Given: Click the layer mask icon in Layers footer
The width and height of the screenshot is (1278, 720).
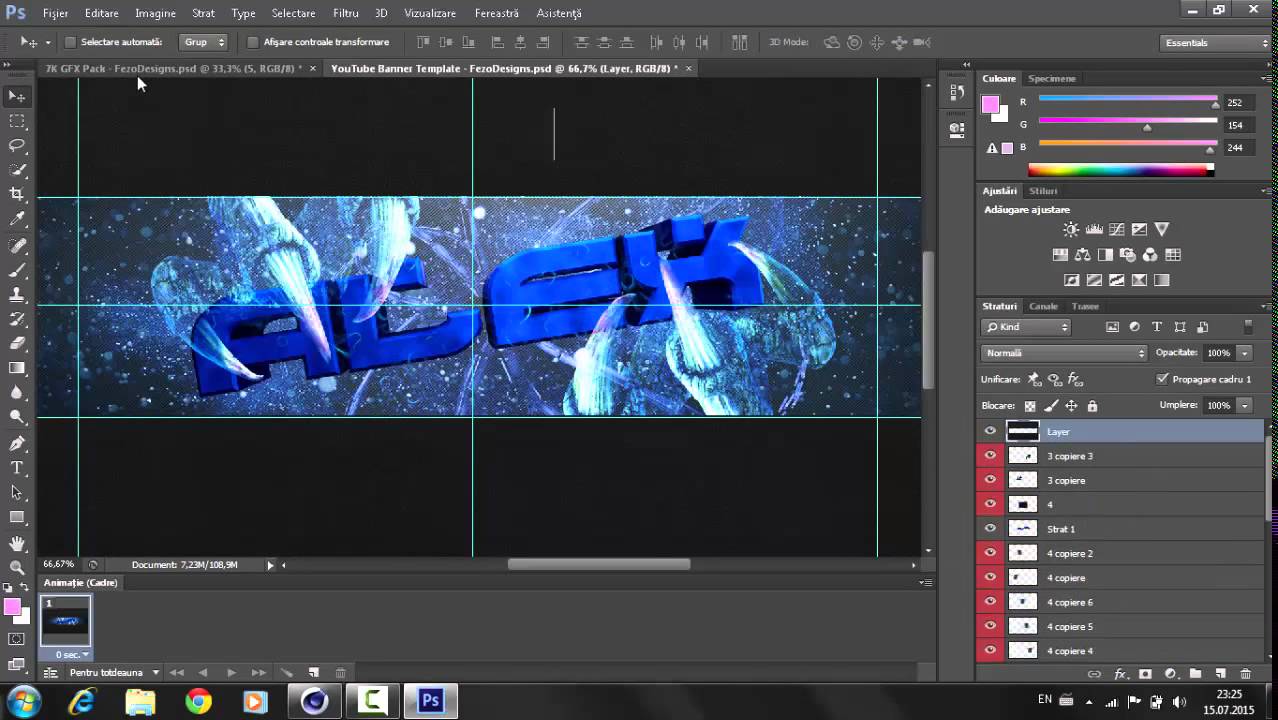Looking at the screenshot, I should 1145,675.
